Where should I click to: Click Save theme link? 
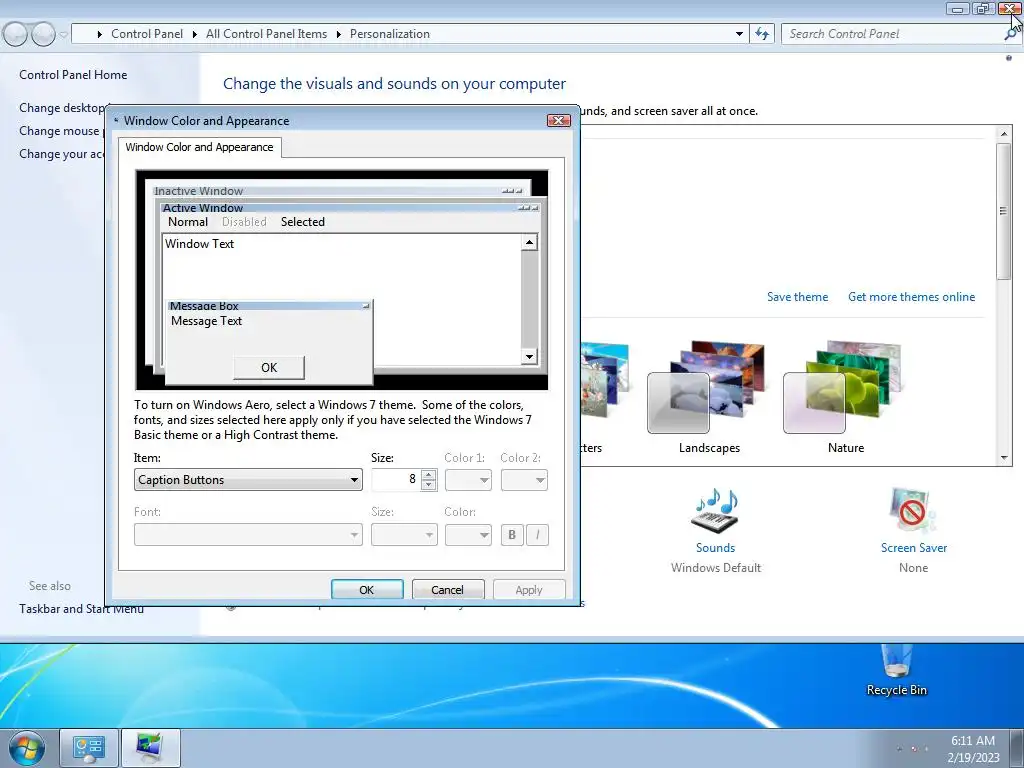pos(797,297)
